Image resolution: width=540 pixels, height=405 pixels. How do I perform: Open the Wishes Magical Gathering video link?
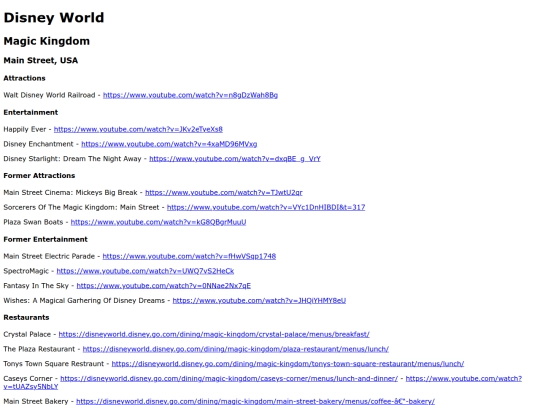tap(259, 301)
